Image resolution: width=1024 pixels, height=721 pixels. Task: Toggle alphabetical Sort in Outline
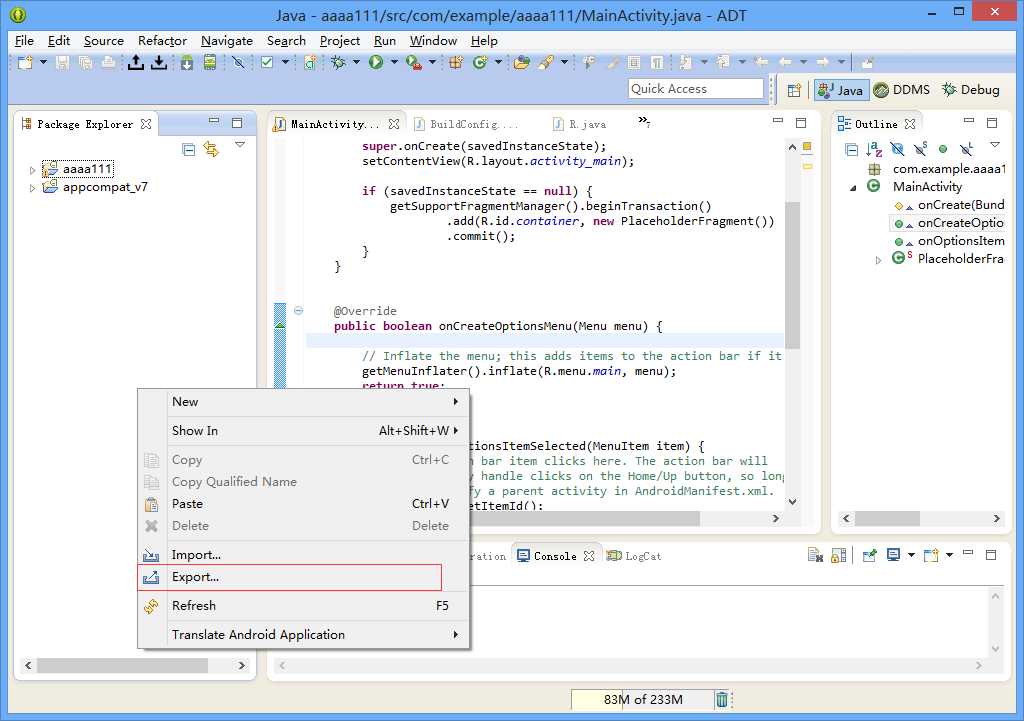point(874,150)
